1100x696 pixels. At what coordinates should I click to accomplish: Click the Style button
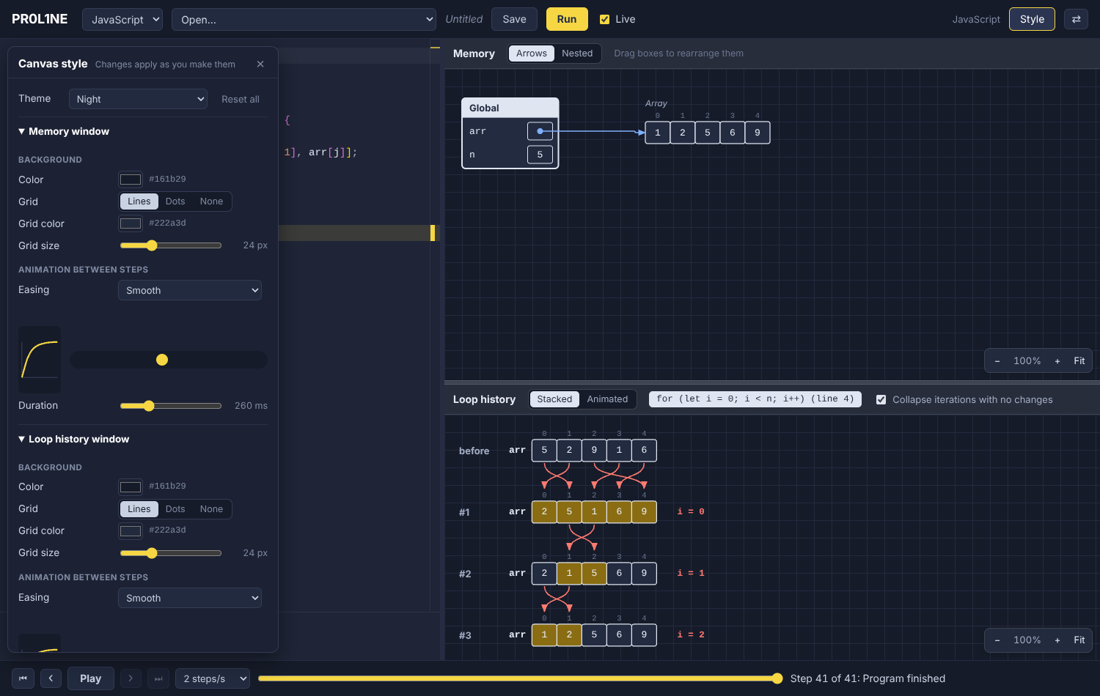[x=1031, y=19]
